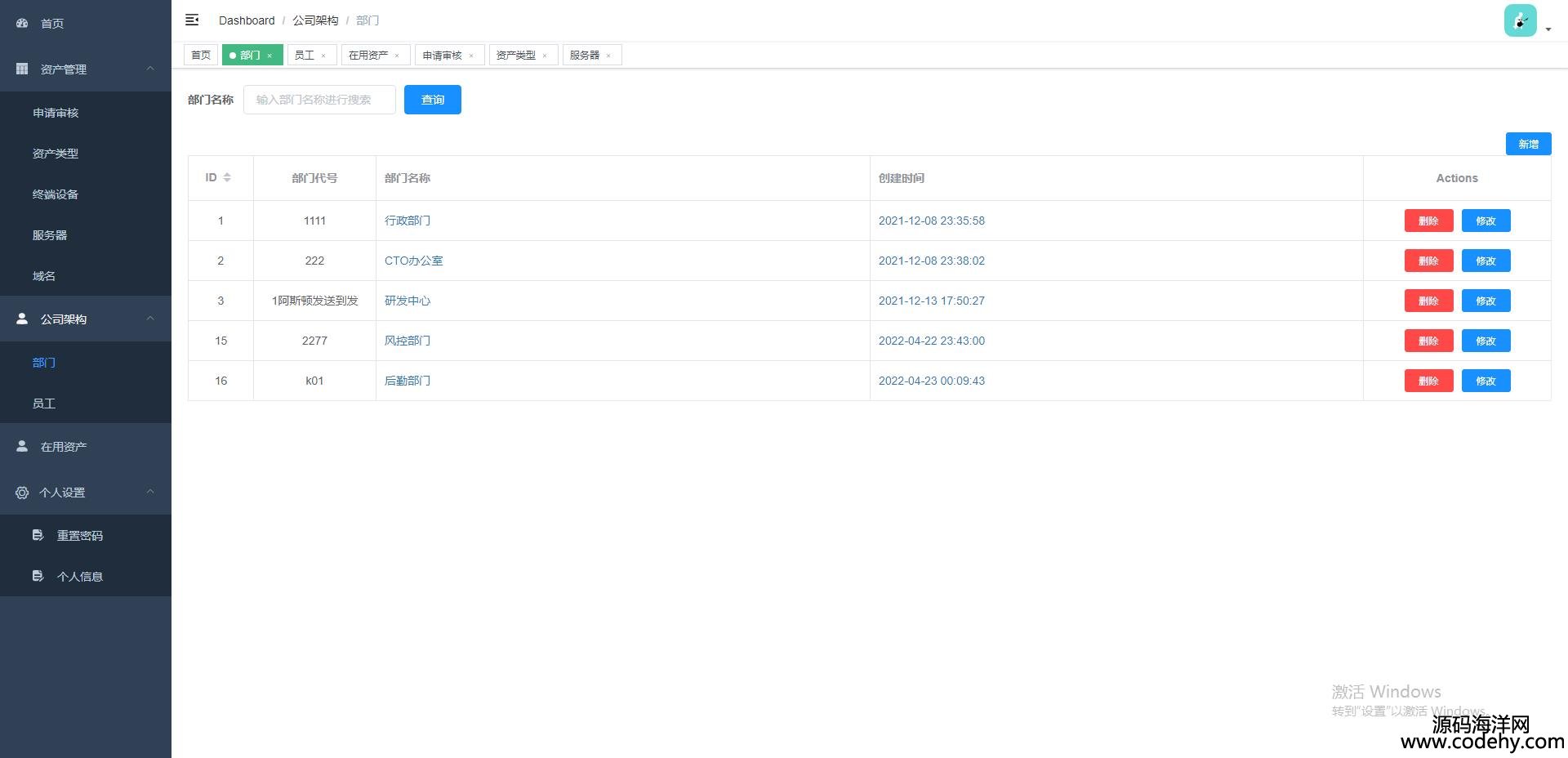Click the 首页 dashboard icon in sidebar
Image resolution: width=1568 pixels, height=758 pixels.
(x=22, y=23)
